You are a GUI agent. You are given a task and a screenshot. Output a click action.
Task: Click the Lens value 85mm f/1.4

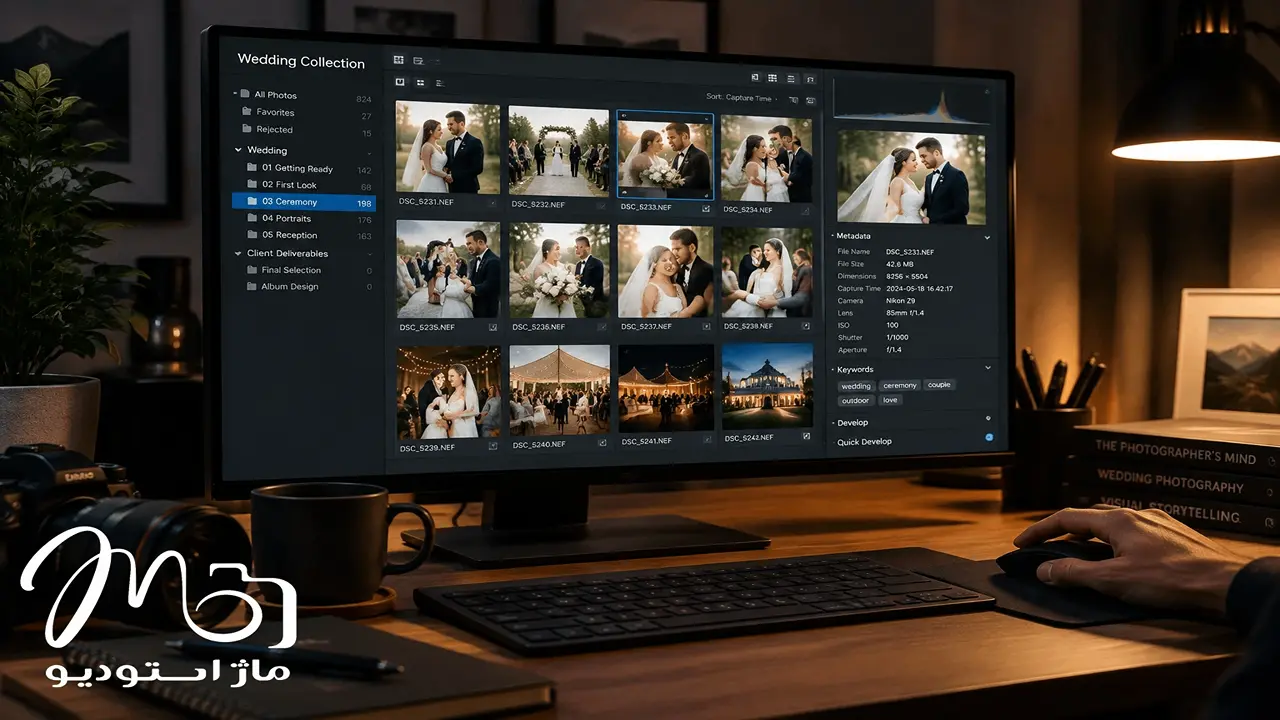pyautogui.click(x=906, y=313)
